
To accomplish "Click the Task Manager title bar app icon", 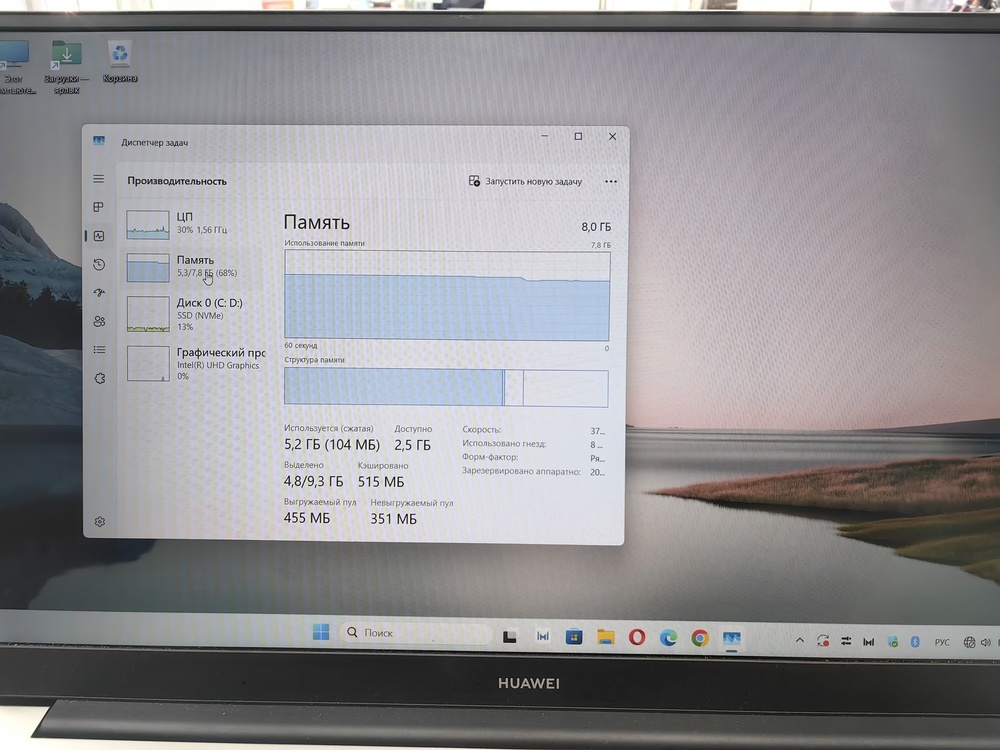I will coord(99,140).
